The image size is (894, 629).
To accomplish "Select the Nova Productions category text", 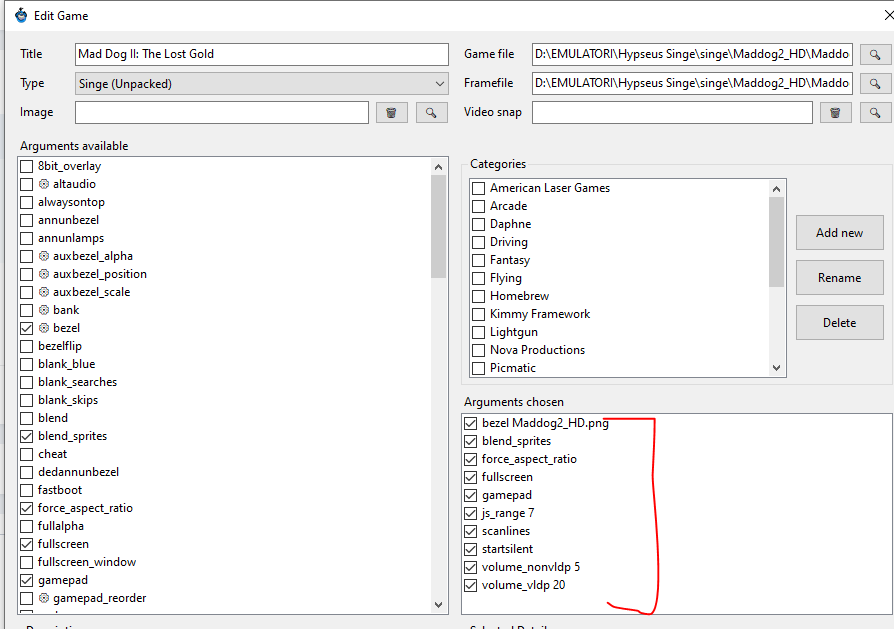I will [x=537, y=350].
